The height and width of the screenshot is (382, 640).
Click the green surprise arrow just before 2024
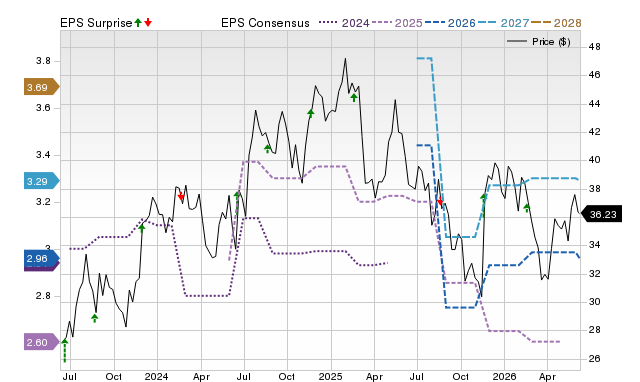(142, 228)
